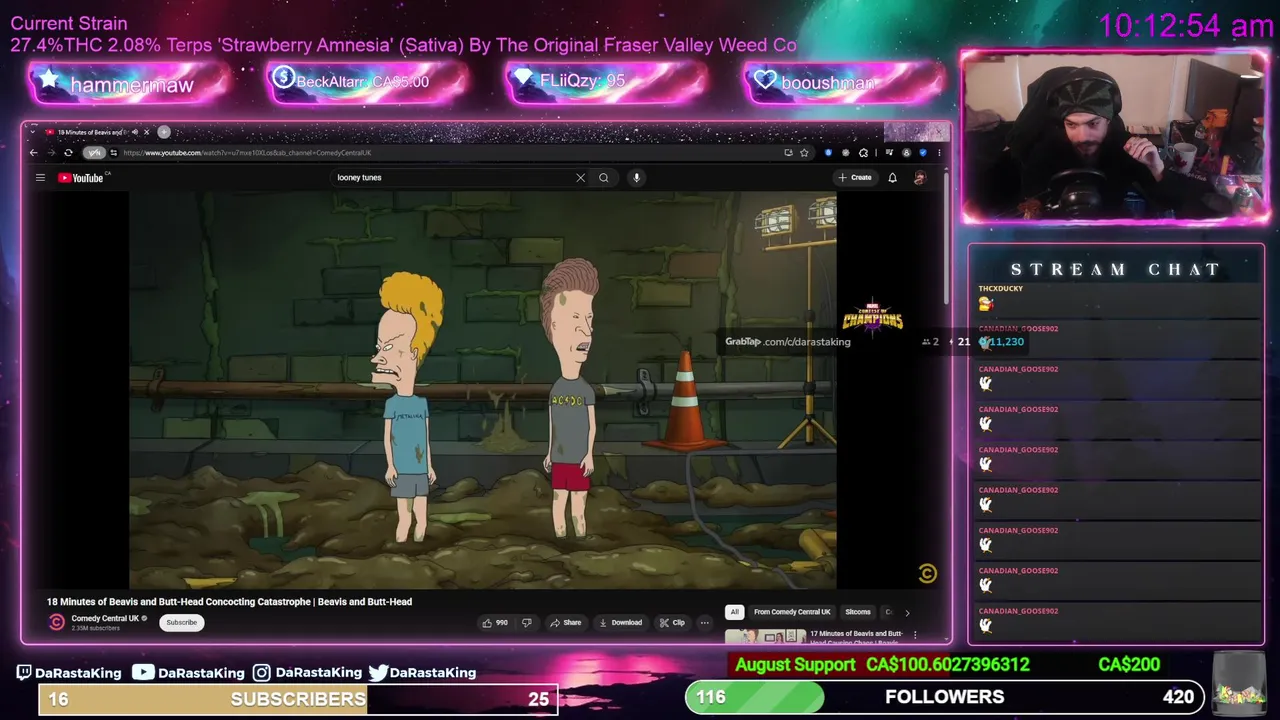Open YouTube notifications bell
Screen dimensions: 1280x720
[x=892, y=178]
